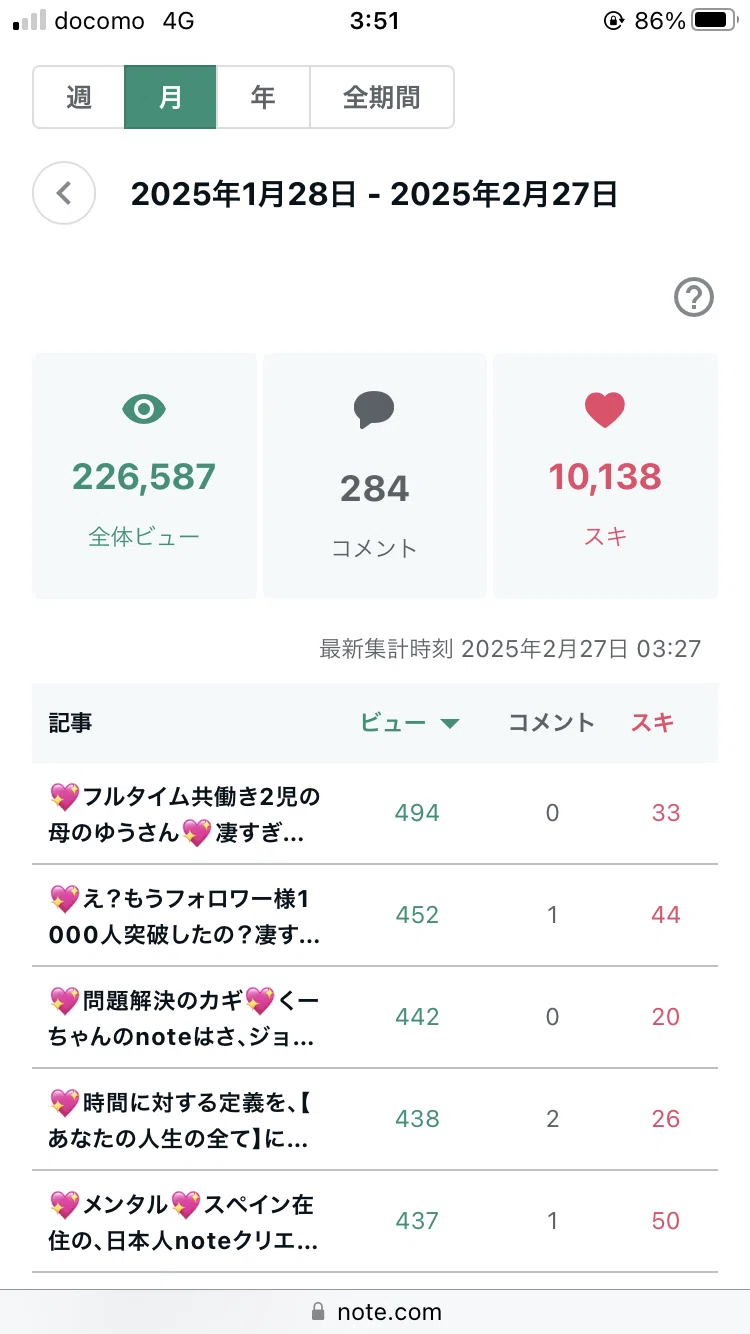750x1334 pixels.
Task: Click the green eye views icon
Action: click(x=144, y=408)
